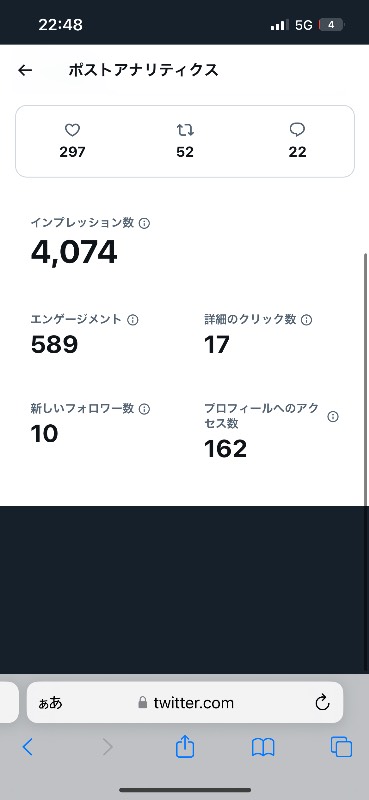Tap the repost arrows icon
Screen dimensions: 369x800
coord(185,131)
